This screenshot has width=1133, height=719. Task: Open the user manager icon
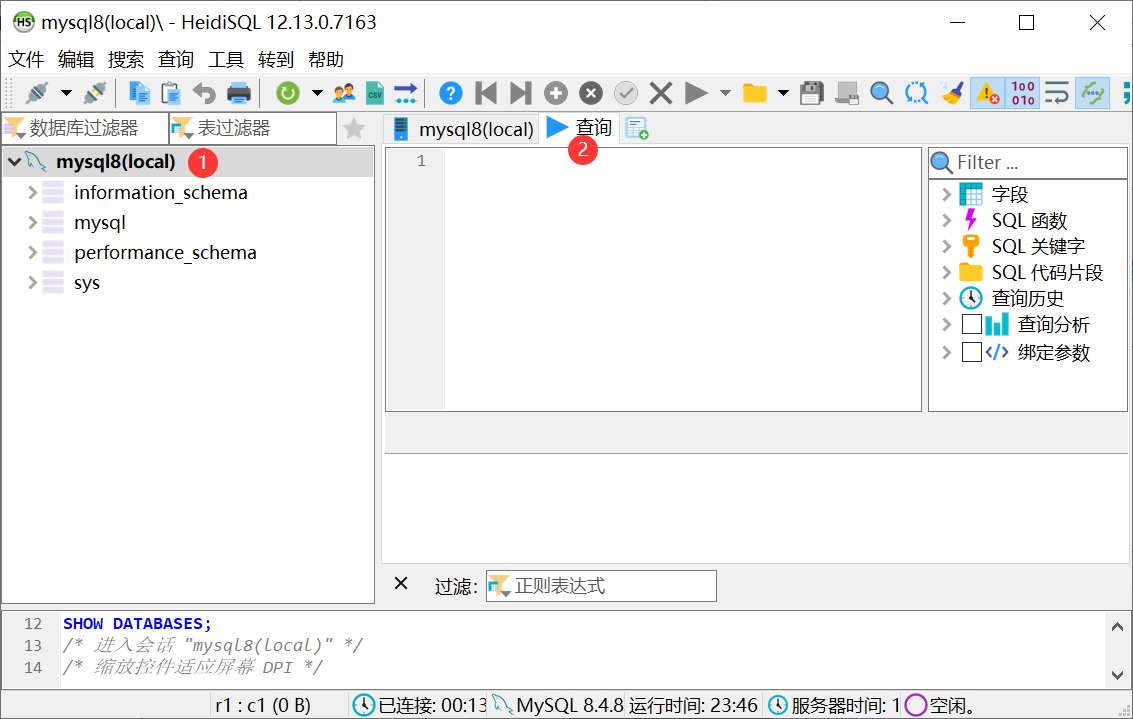(x=344, y=93)
